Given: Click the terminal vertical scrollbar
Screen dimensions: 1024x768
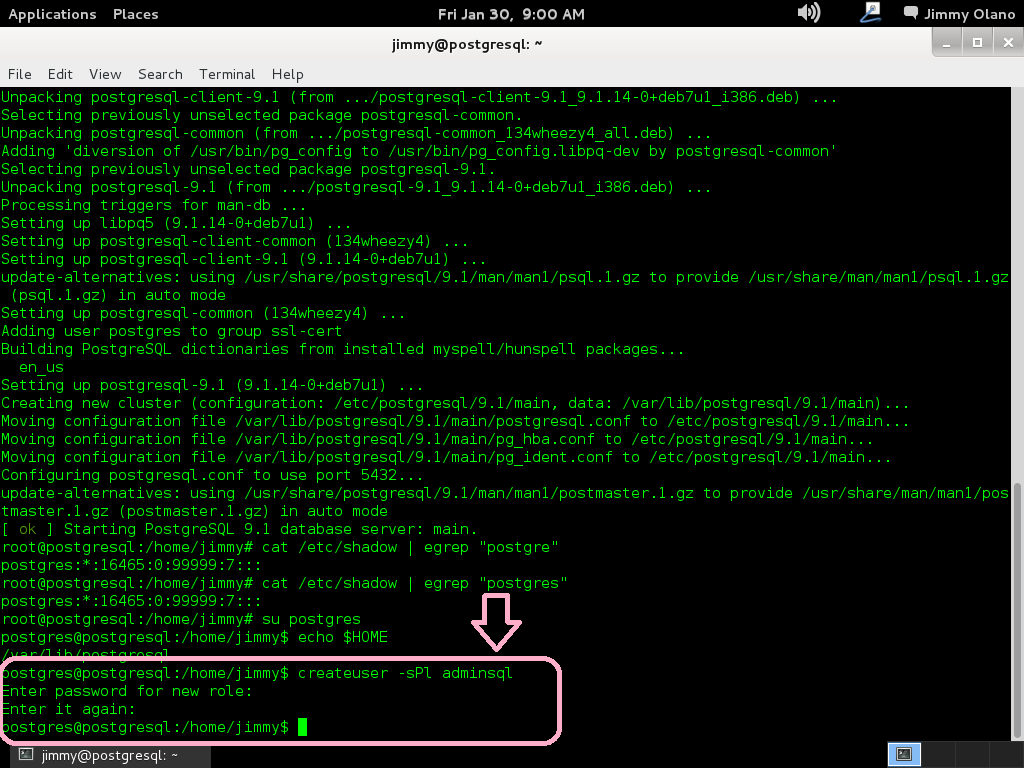Looking at the screenshot, I should 1017,600.
